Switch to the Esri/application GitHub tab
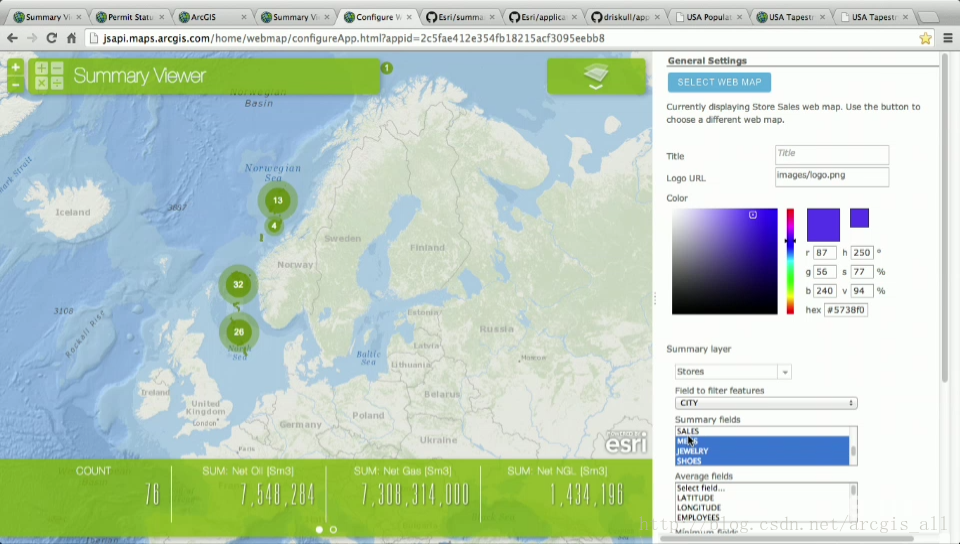Screen dimensions: 960x544 pos(542,17)
